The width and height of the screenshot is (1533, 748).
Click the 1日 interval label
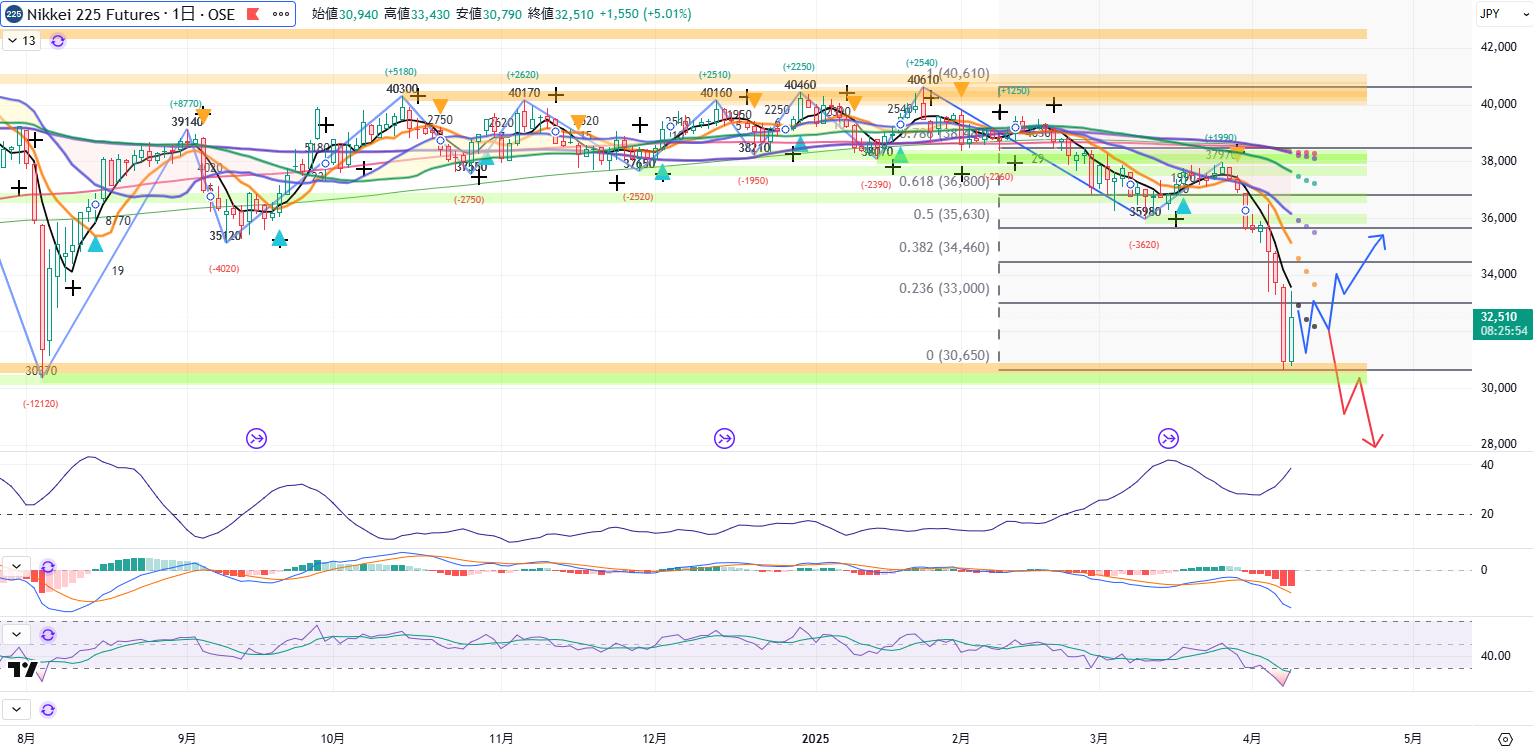[x=181, y=15]
